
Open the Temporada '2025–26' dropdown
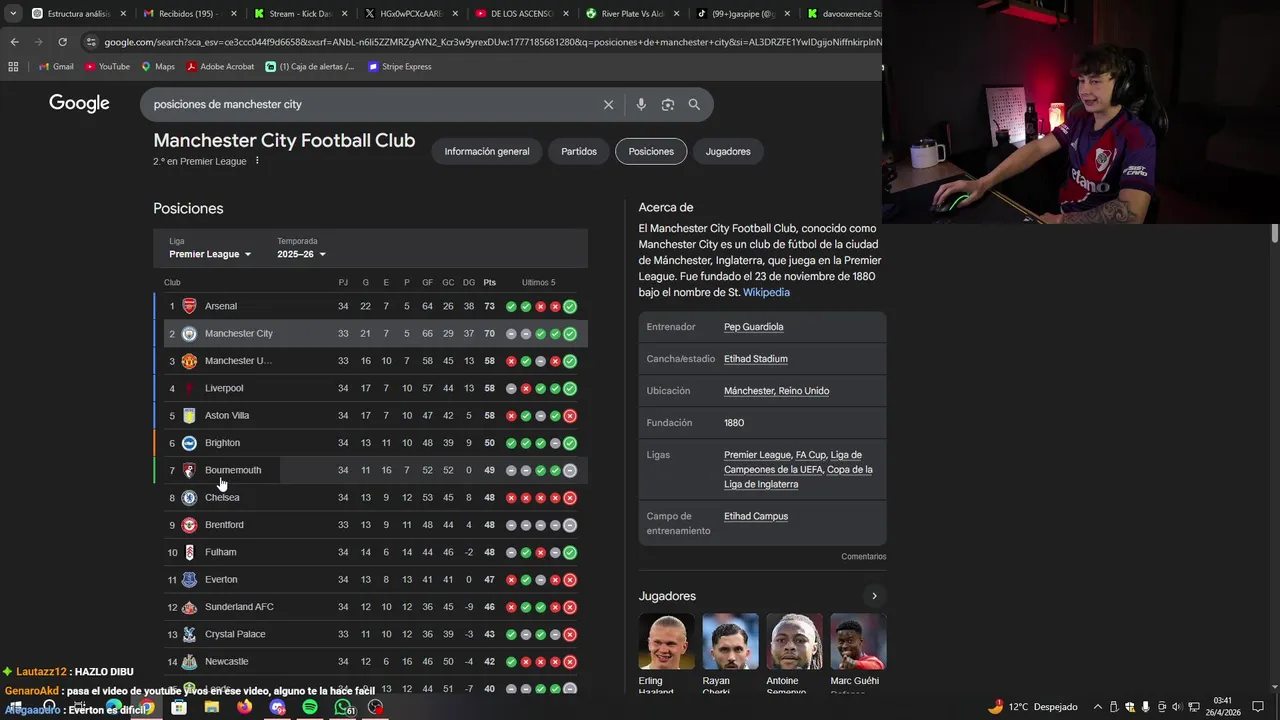302,254
